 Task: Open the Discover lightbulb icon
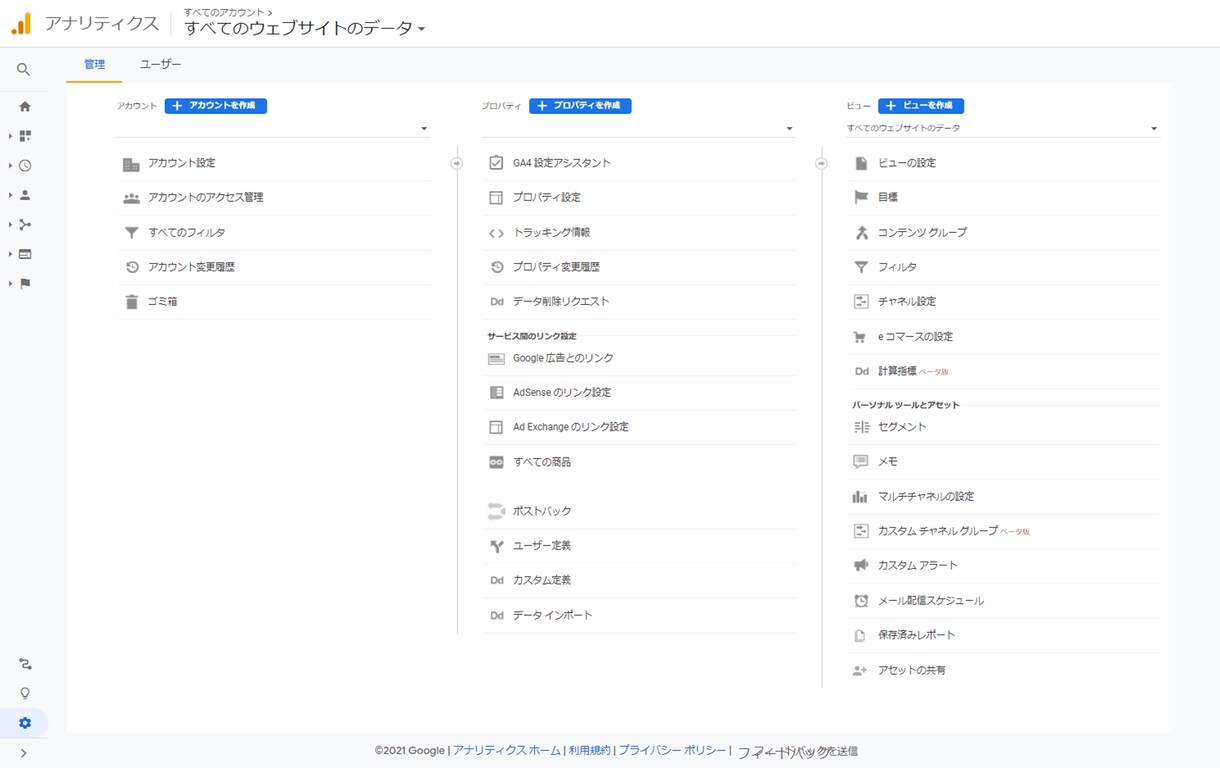pyautogui.click(x=25, y=693)
